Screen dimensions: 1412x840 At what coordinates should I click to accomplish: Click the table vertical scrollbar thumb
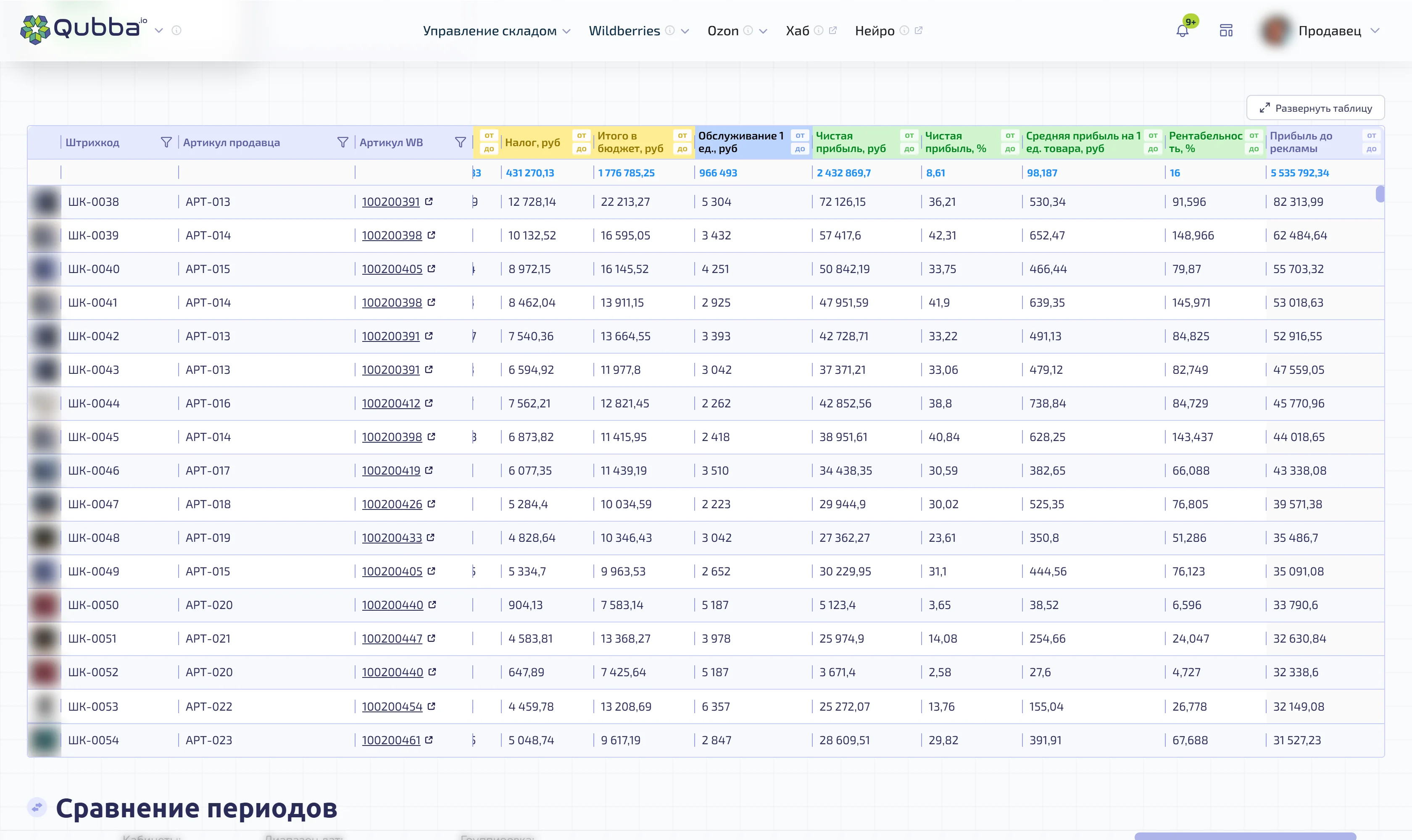[x=1380, y=194]
